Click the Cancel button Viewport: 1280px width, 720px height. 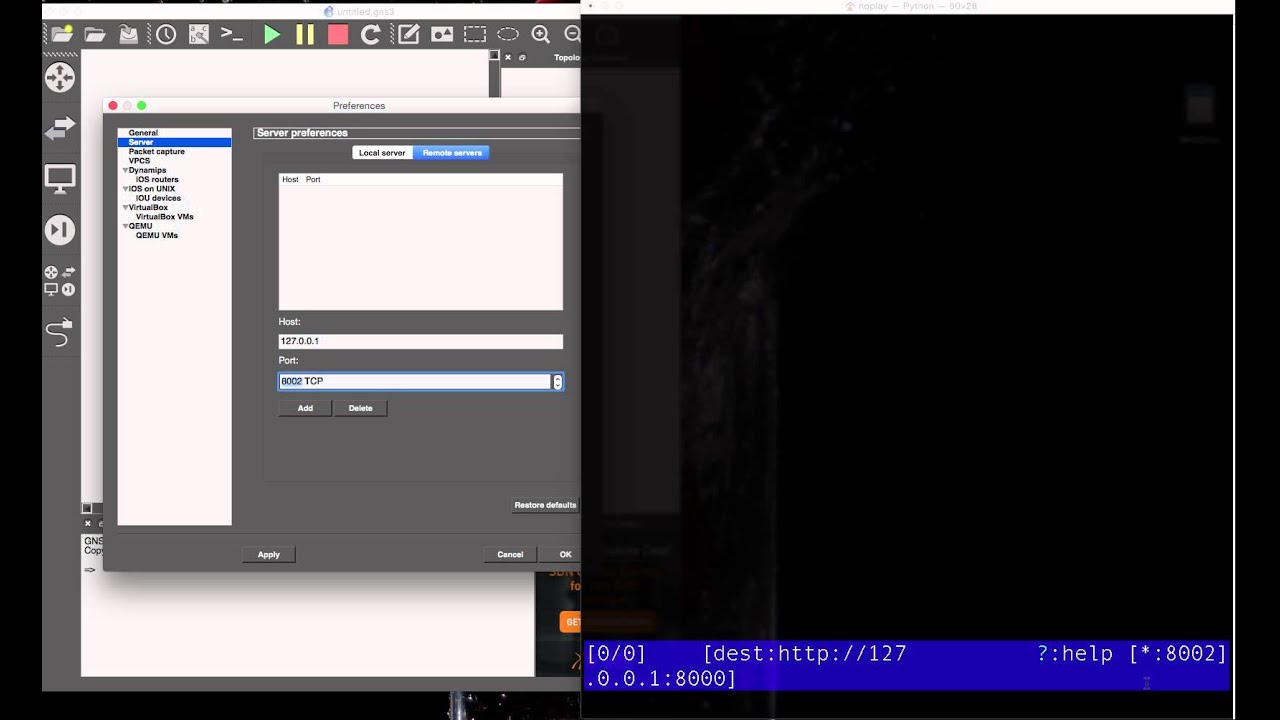(510, 554)
